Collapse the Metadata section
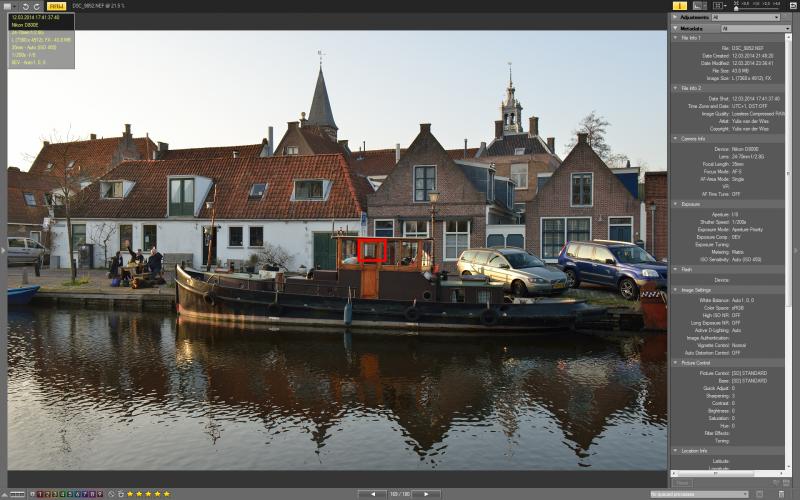Viewport: 800px width, 500px height. (675, 29)
